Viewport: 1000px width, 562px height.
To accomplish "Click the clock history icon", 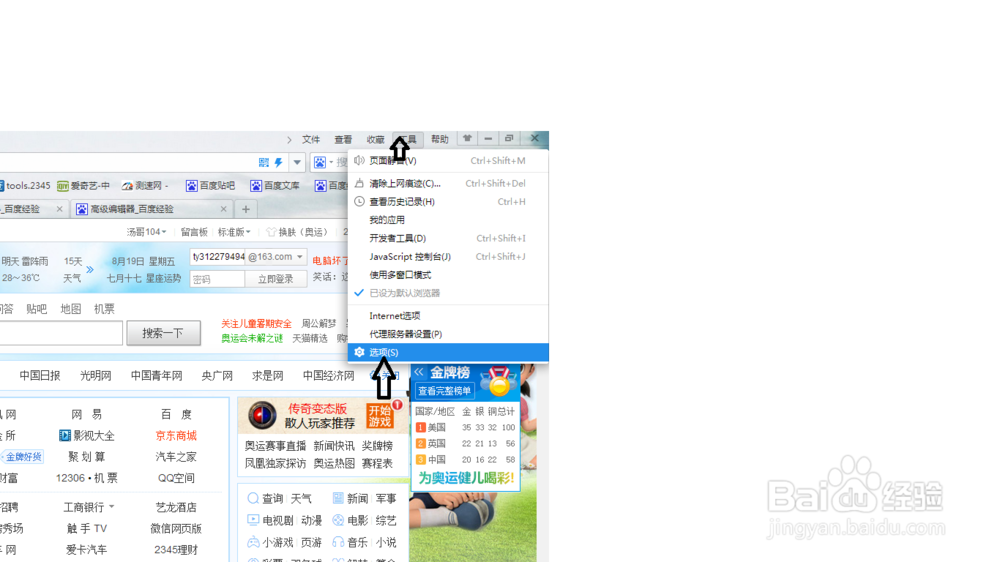I will pos(359,202).
